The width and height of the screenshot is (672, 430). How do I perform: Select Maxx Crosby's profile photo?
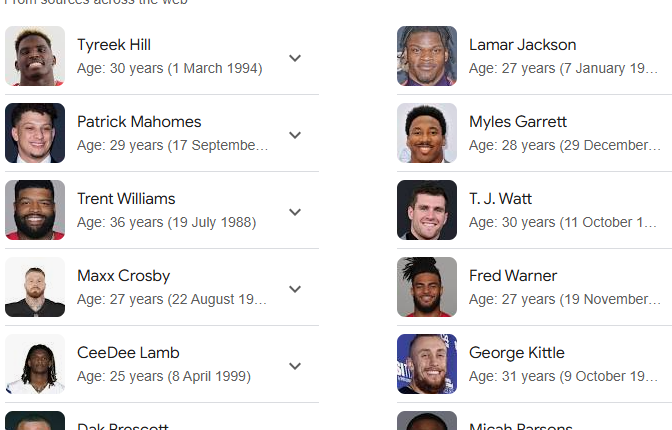point(35,287)
